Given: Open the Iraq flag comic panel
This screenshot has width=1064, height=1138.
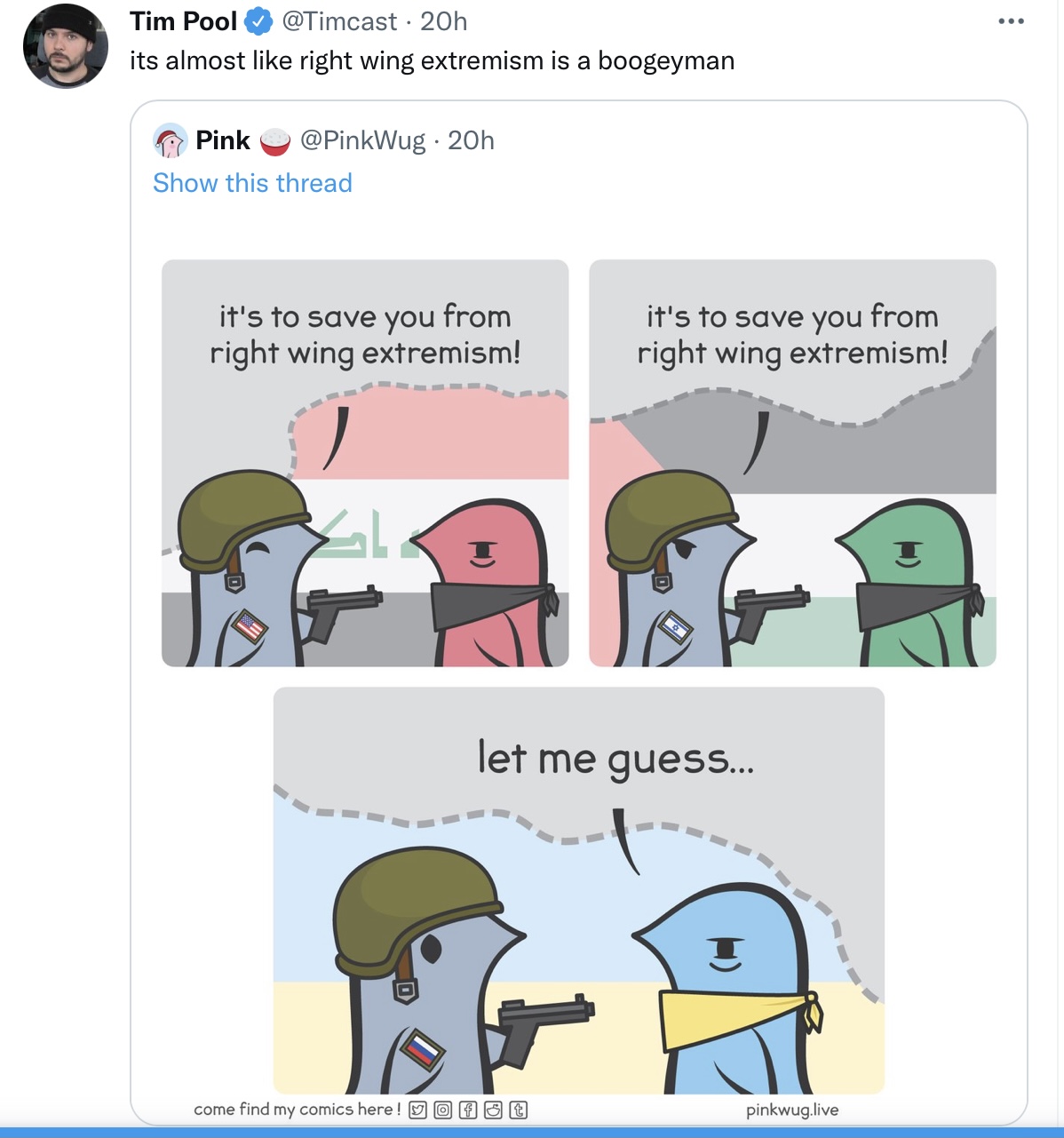Looking at the screenshot, I should [x=365, y=463].
